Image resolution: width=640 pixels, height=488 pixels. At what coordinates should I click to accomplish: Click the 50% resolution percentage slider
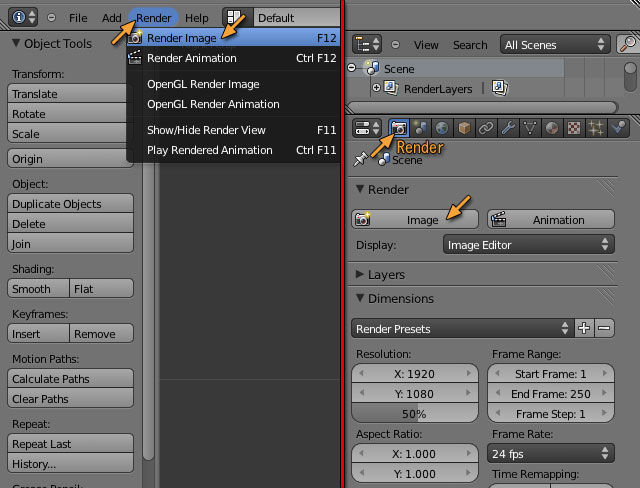point(414,414)
